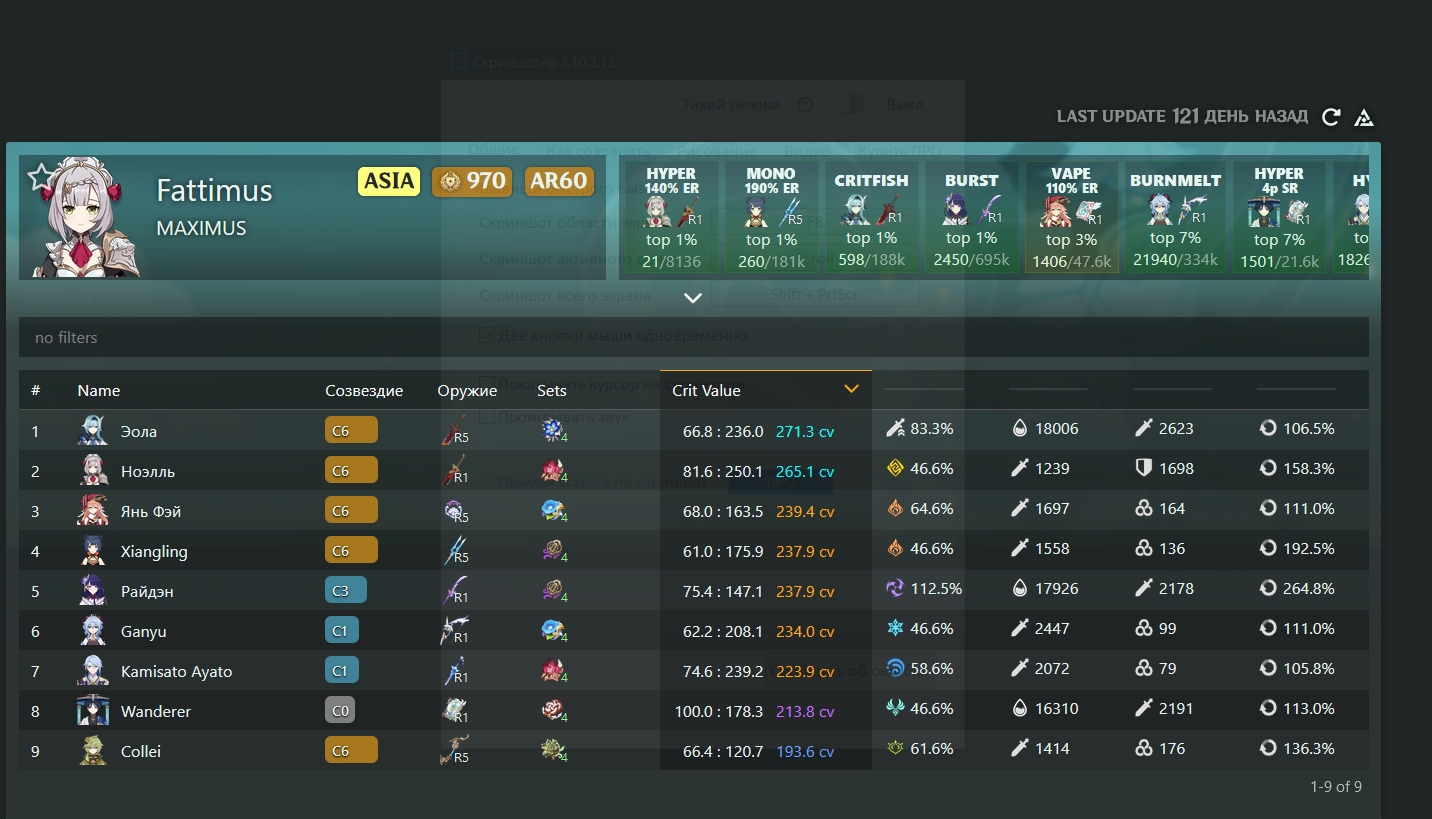1432x819 pixels.
Task: Click the 970 achievements badge
Action: pos(472,181)
